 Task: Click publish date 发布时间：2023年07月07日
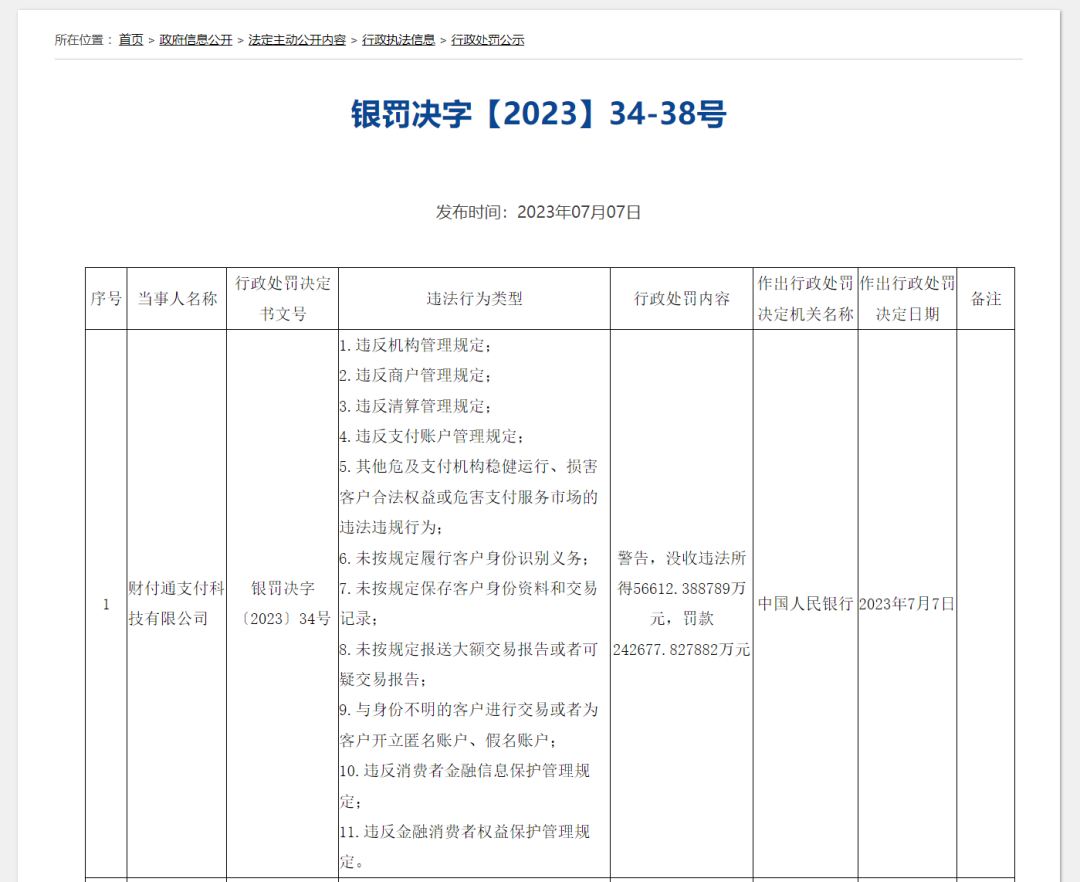[539, 212]
